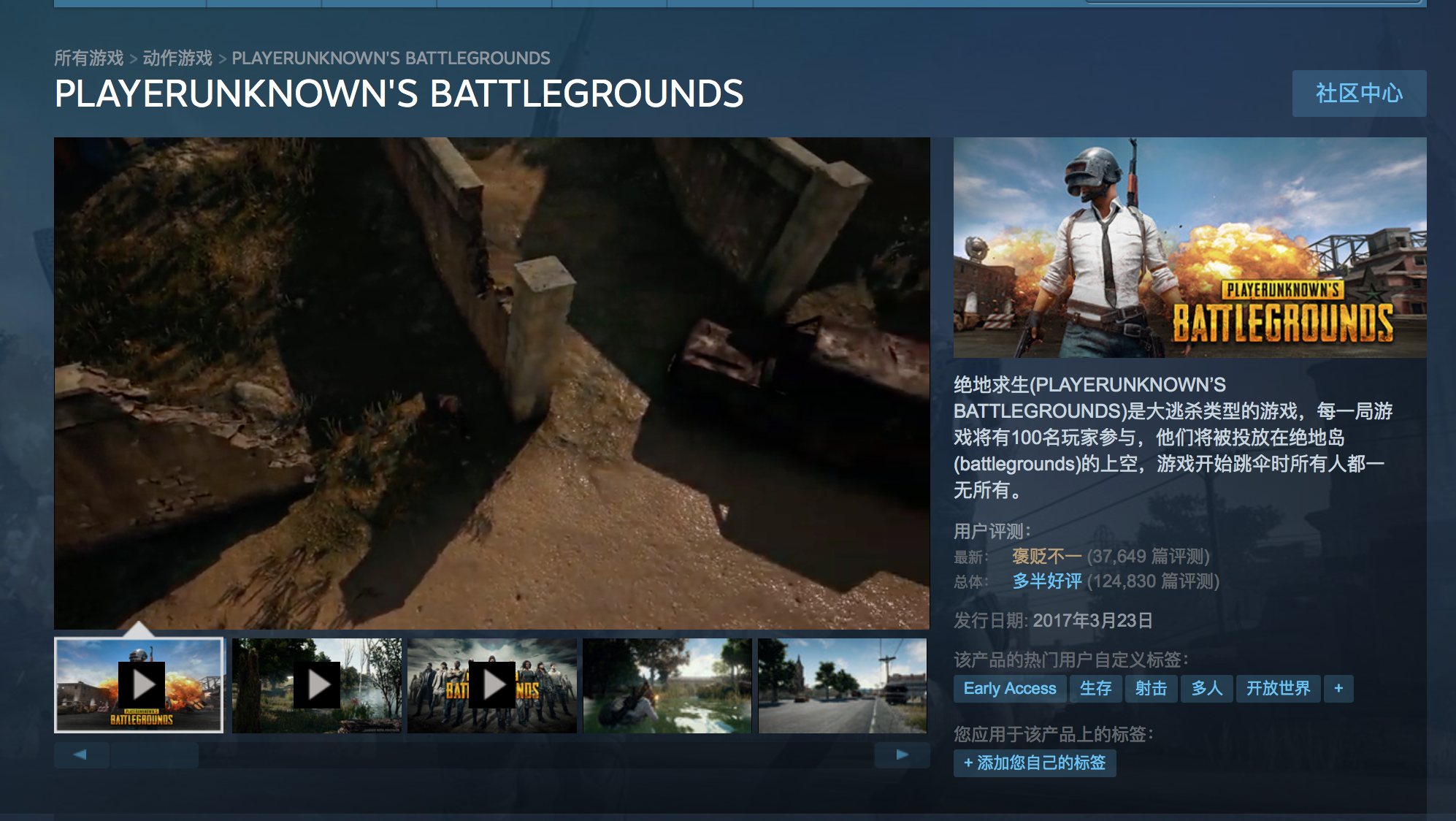Select the river landscape screenshot thumbnail
1456x821 pixels.
pos(667,685)
